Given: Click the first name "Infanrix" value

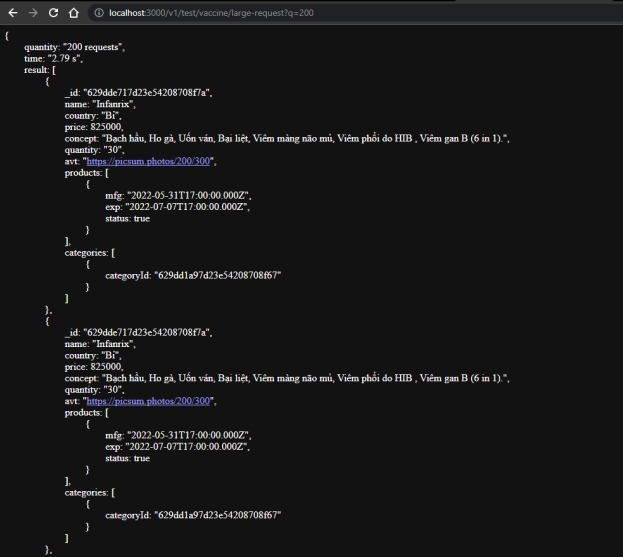Looking at the screenshot, I should tap(113, 104).
